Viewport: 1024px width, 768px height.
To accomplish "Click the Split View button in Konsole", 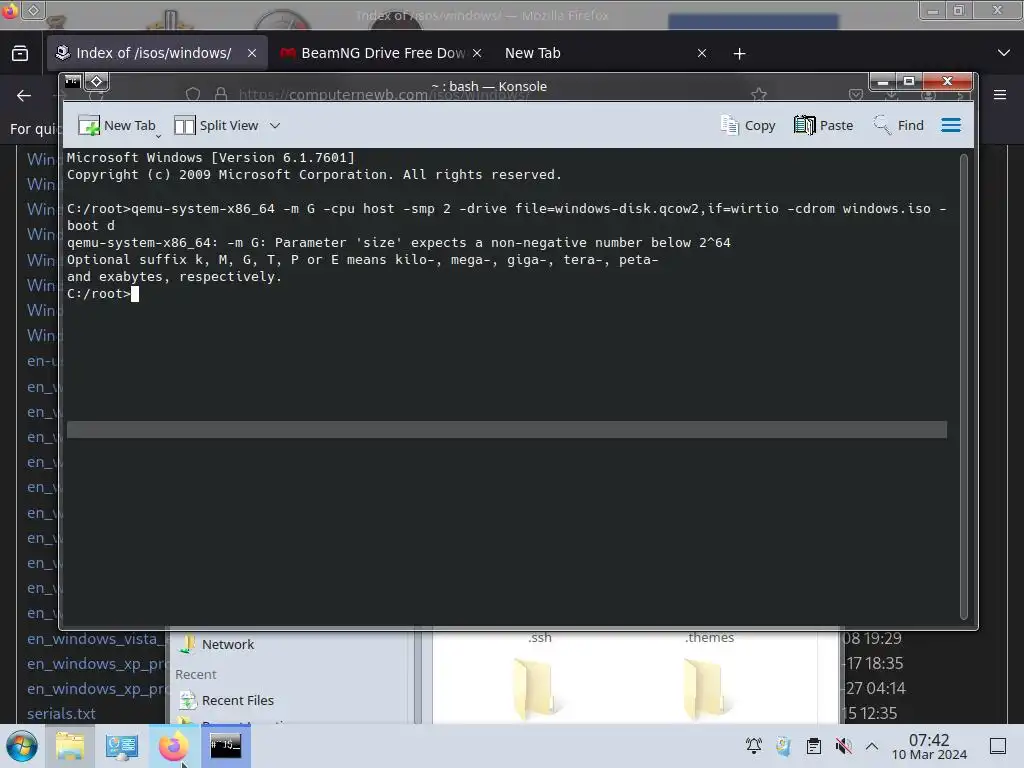I will [x=216, y=125].
